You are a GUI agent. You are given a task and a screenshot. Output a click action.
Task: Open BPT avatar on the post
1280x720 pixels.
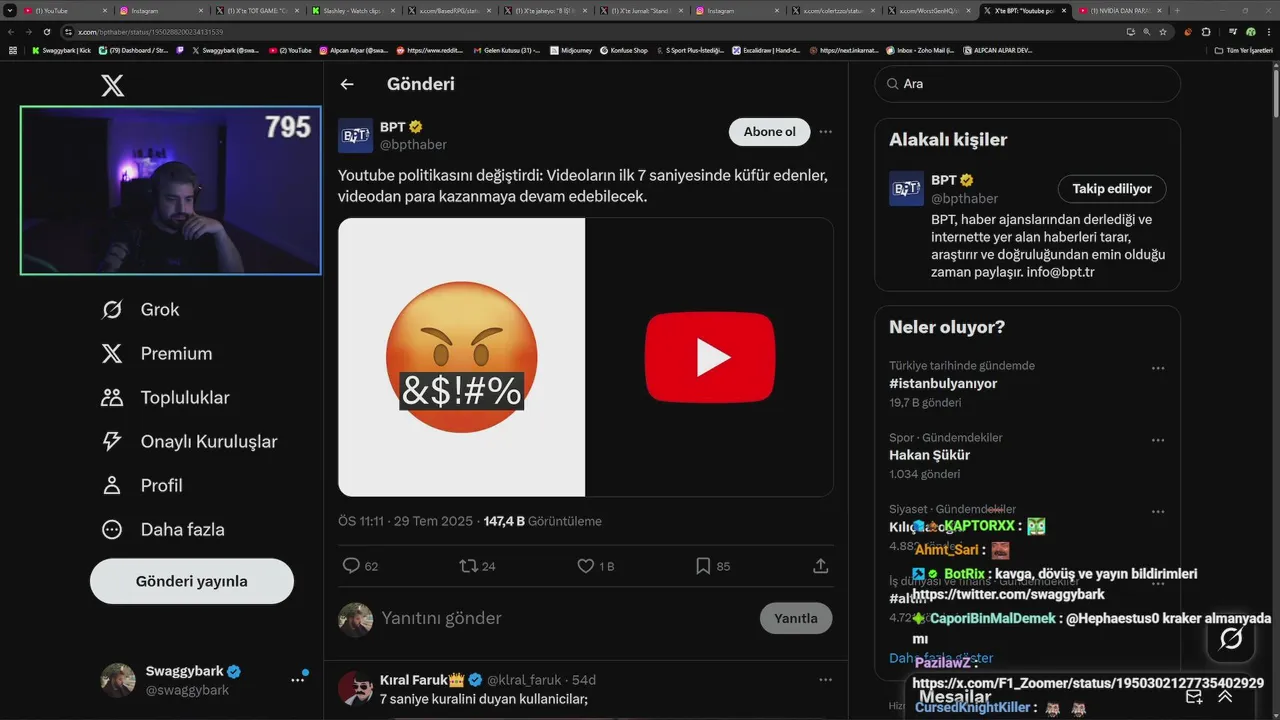coord(355,135)
